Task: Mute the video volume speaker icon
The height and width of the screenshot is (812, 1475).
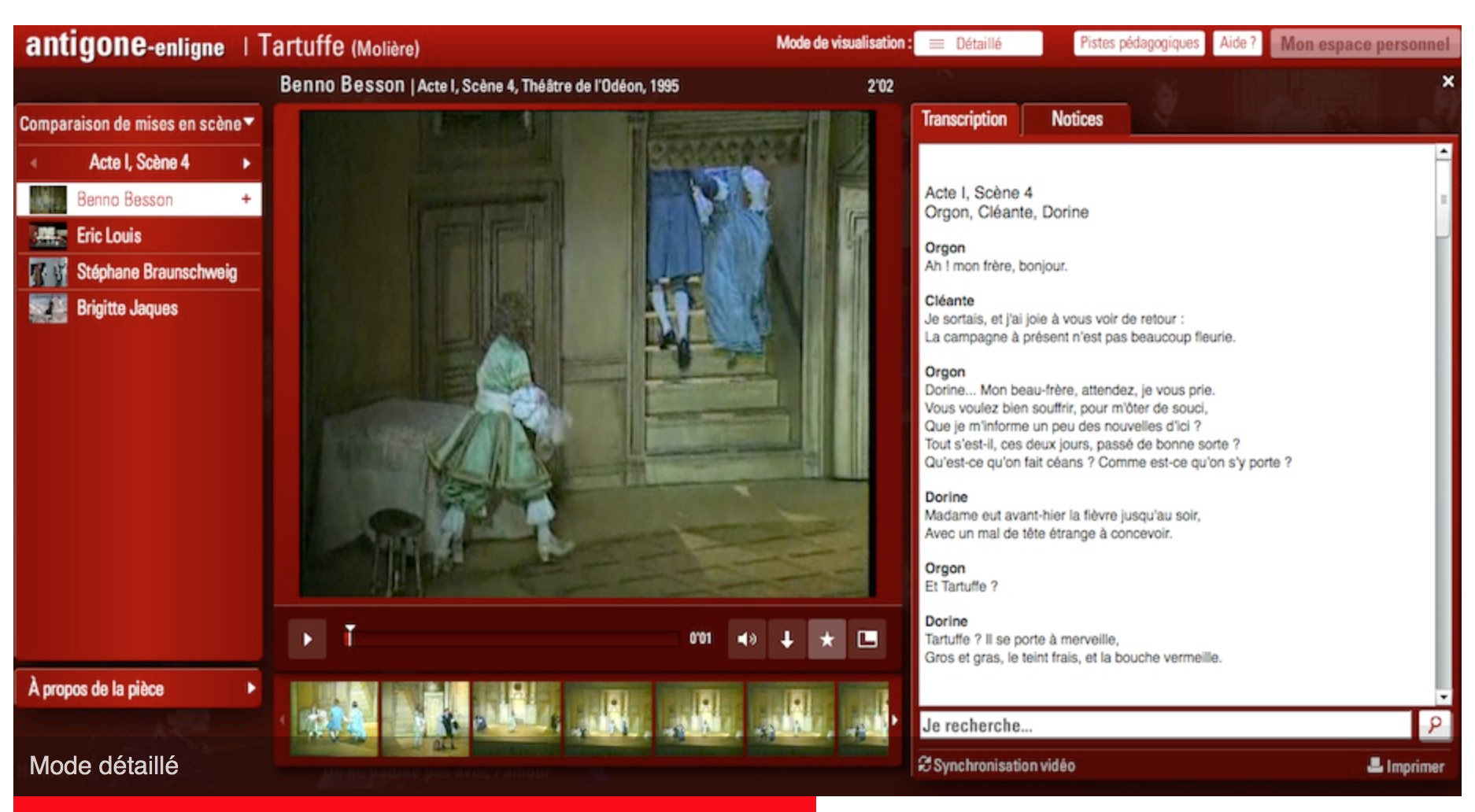Action: pos(746,639)
